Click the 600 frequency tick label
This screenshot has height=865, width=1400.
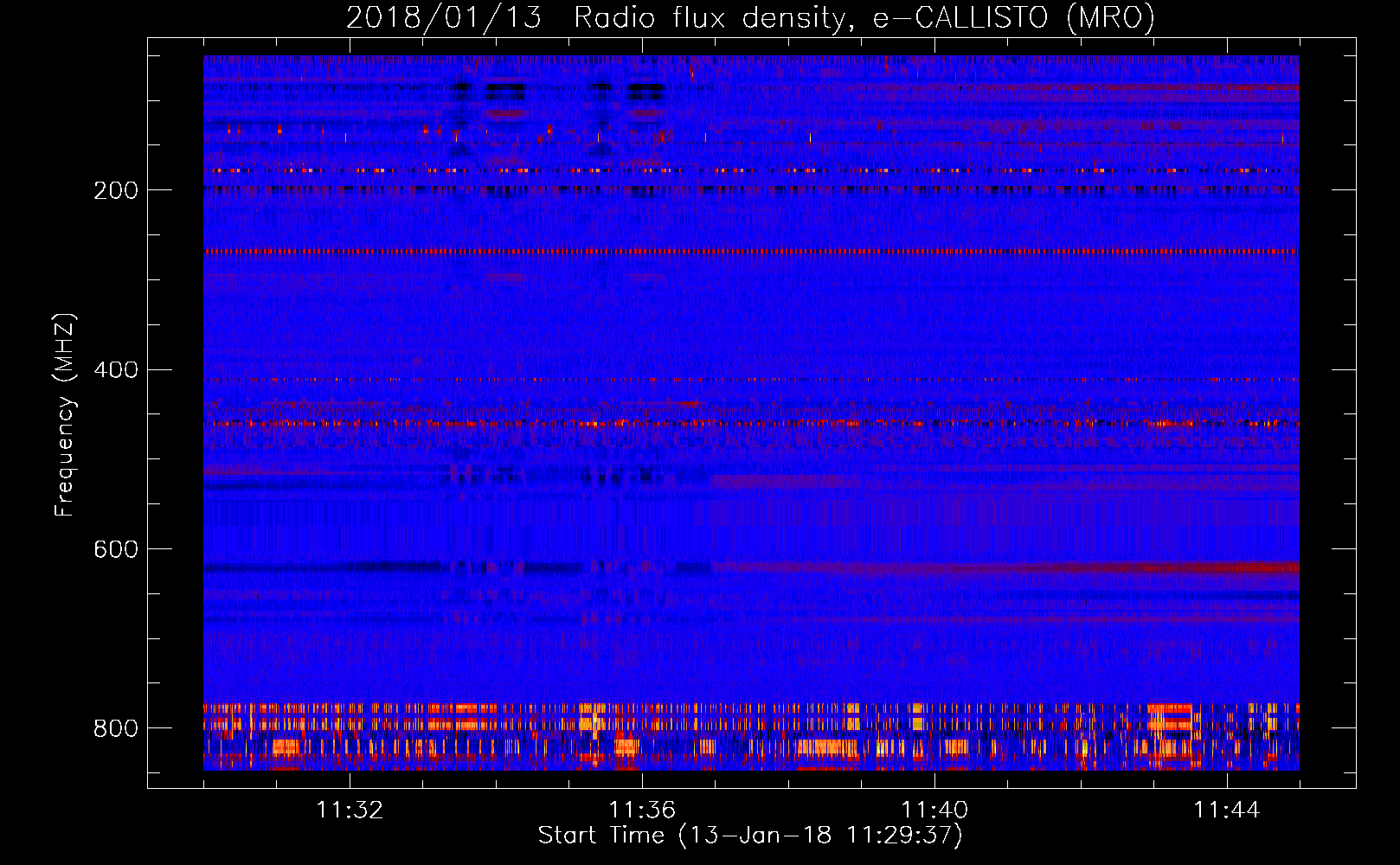(116, 549)
